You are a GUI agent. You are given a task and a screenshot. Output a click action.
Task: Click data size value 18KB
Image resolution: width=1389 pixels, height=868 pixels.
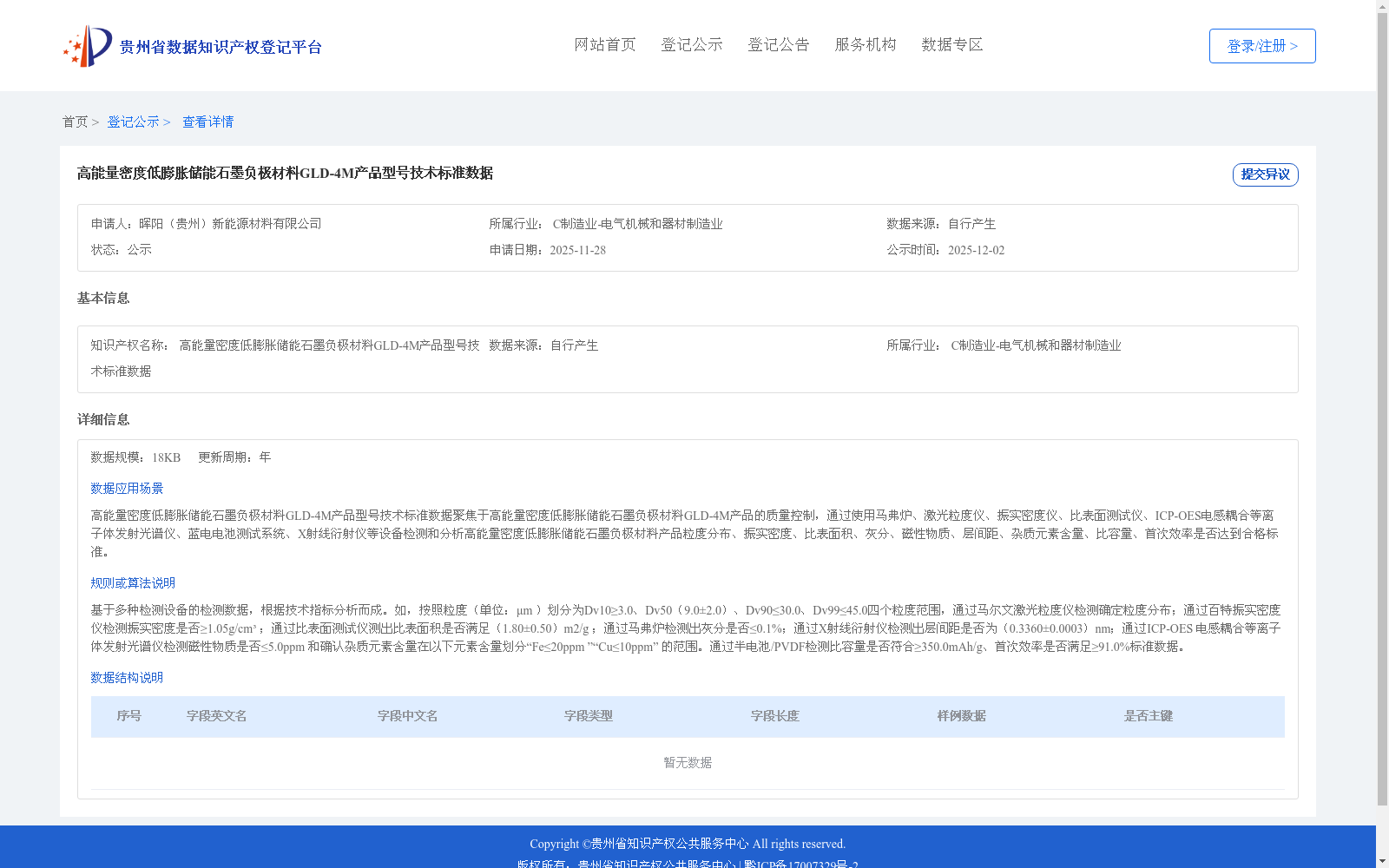[x=166, y=457]
